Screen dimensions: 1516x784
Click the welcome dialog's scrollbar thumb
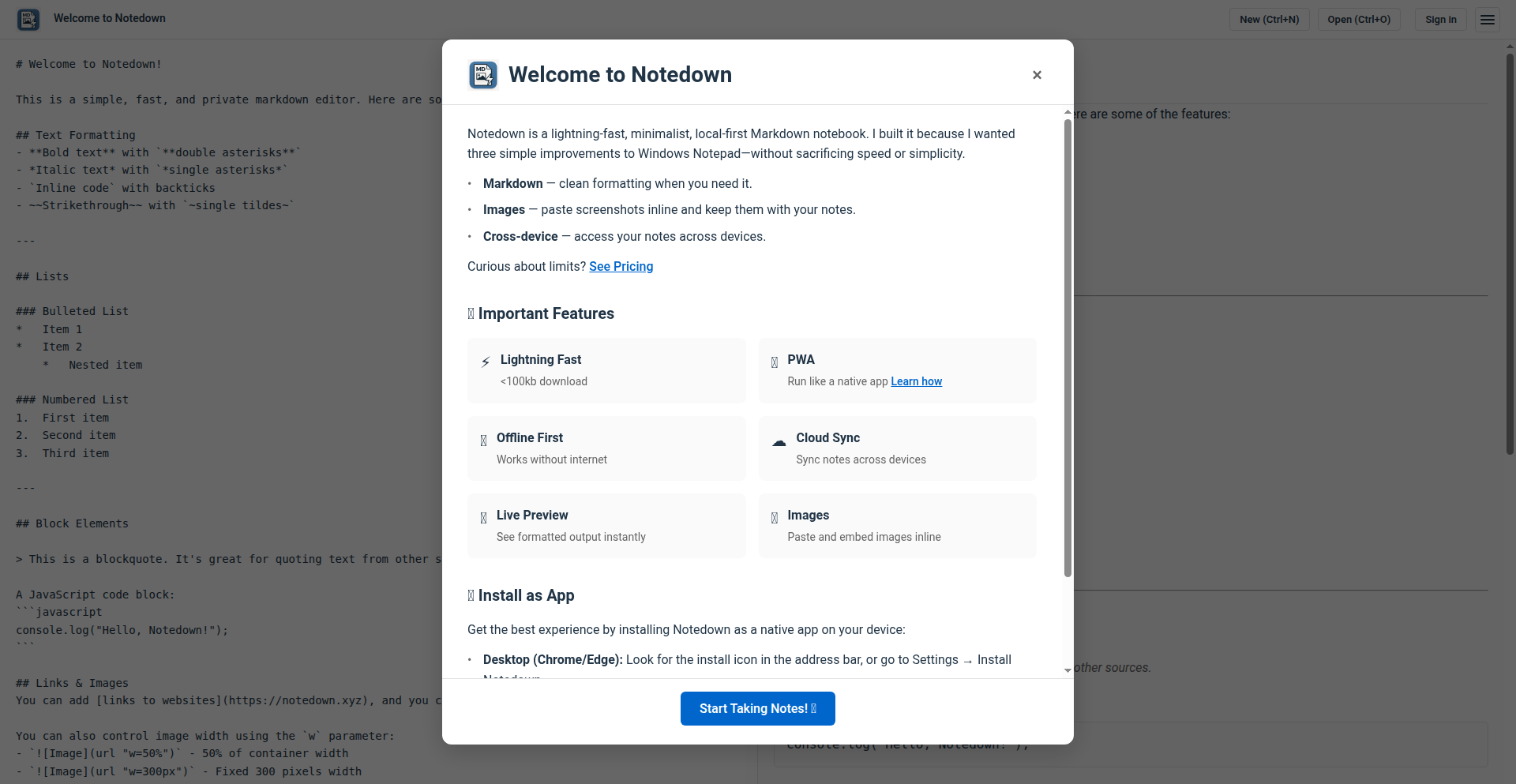[x=1068, y=339]
